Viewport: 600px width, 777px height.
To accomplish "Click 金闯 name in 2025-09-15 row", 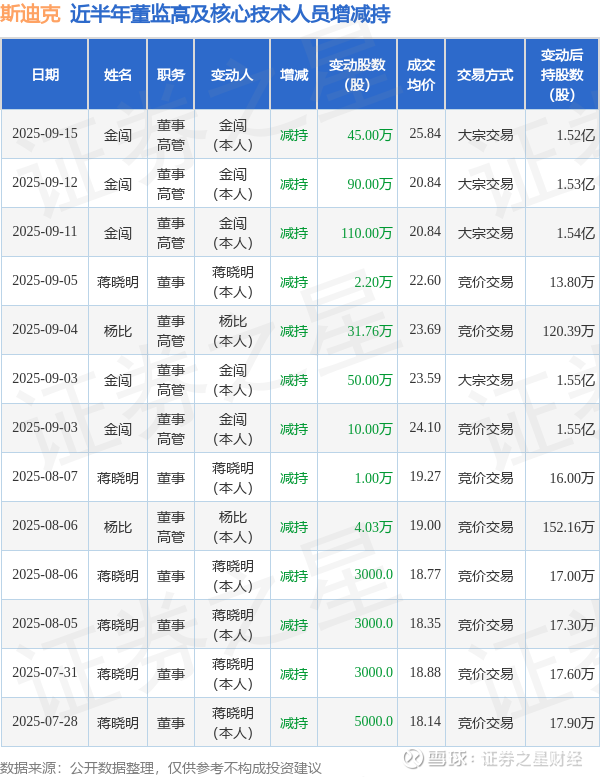I will (x=117, y=135).
